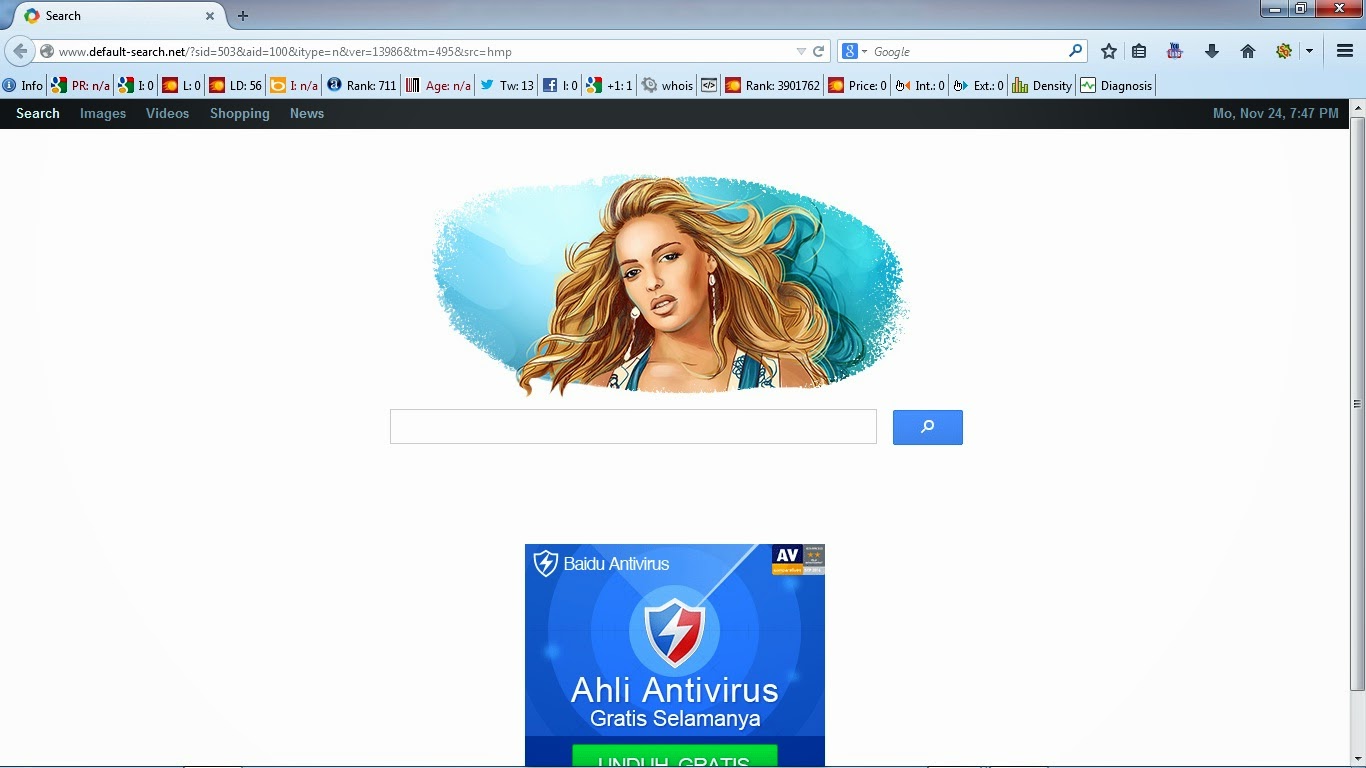Click the scrollbar down arrow
1366x768 pixels.
pos(1357,758)
